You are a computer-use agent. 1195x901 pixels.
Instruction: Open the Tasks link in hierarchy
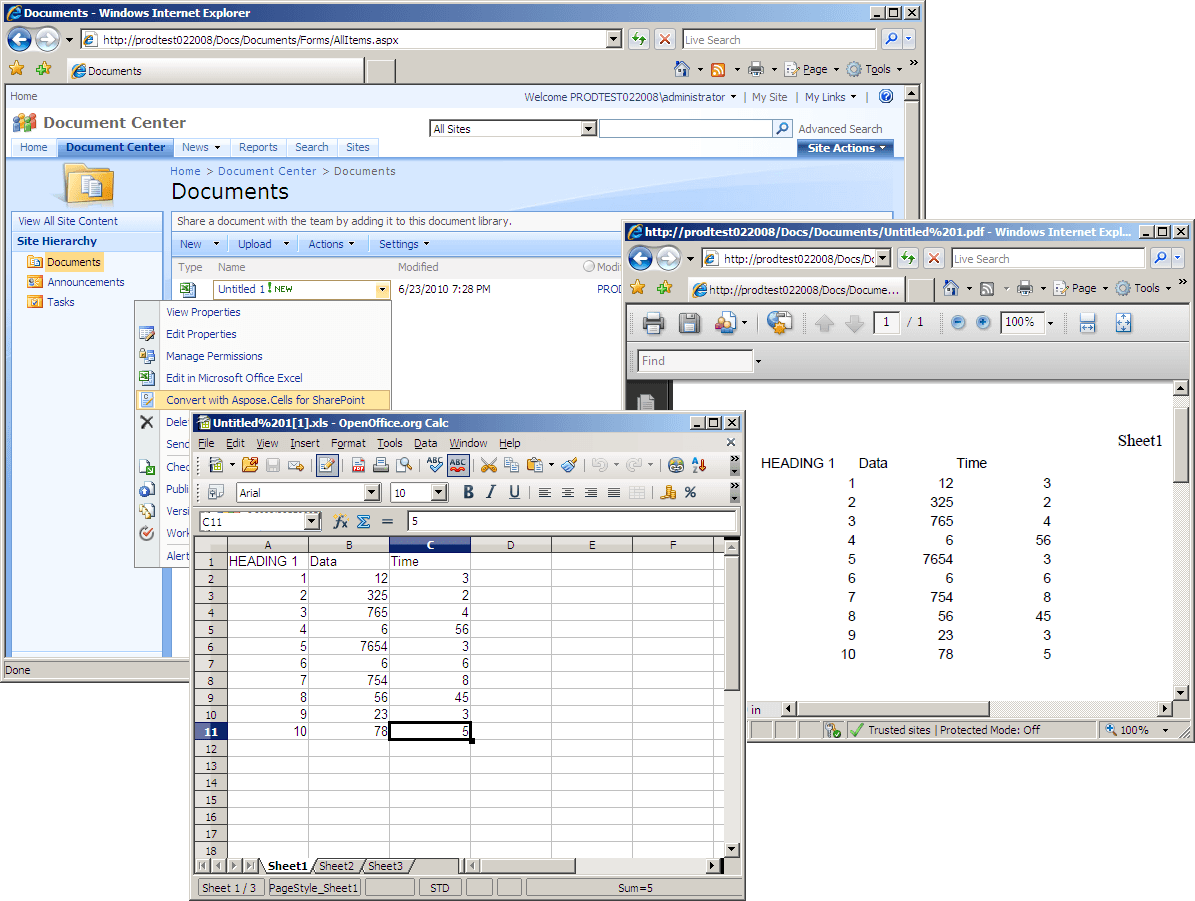[61, 302]
